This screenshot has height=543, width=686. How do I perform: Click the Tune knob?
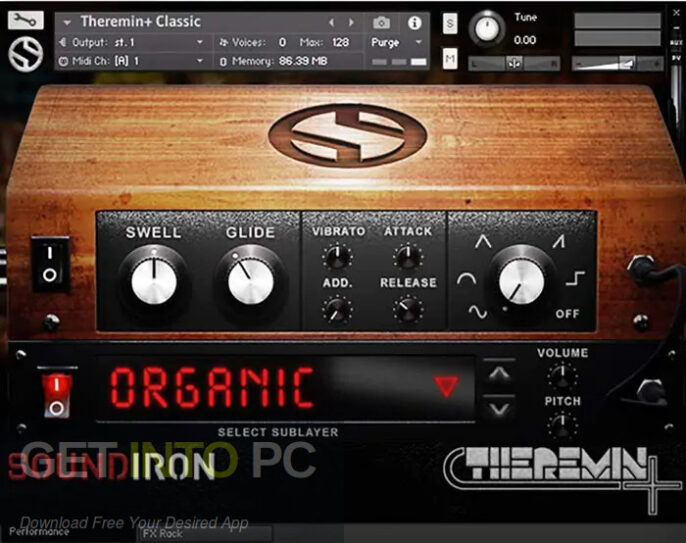[x=487, y=28]
